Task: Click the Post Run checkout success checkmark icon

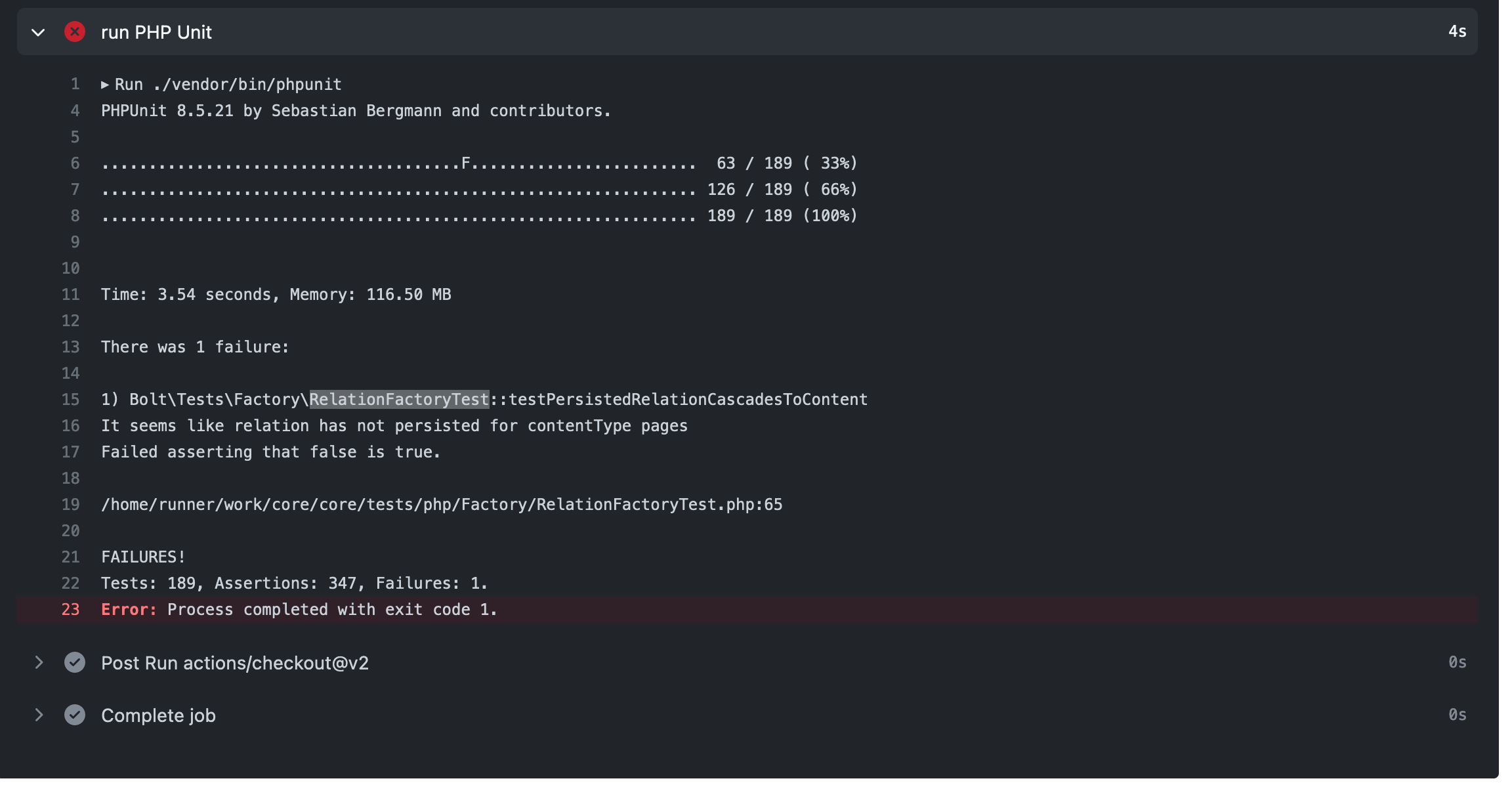Action: pyautogui.click(x=75, y=662)
